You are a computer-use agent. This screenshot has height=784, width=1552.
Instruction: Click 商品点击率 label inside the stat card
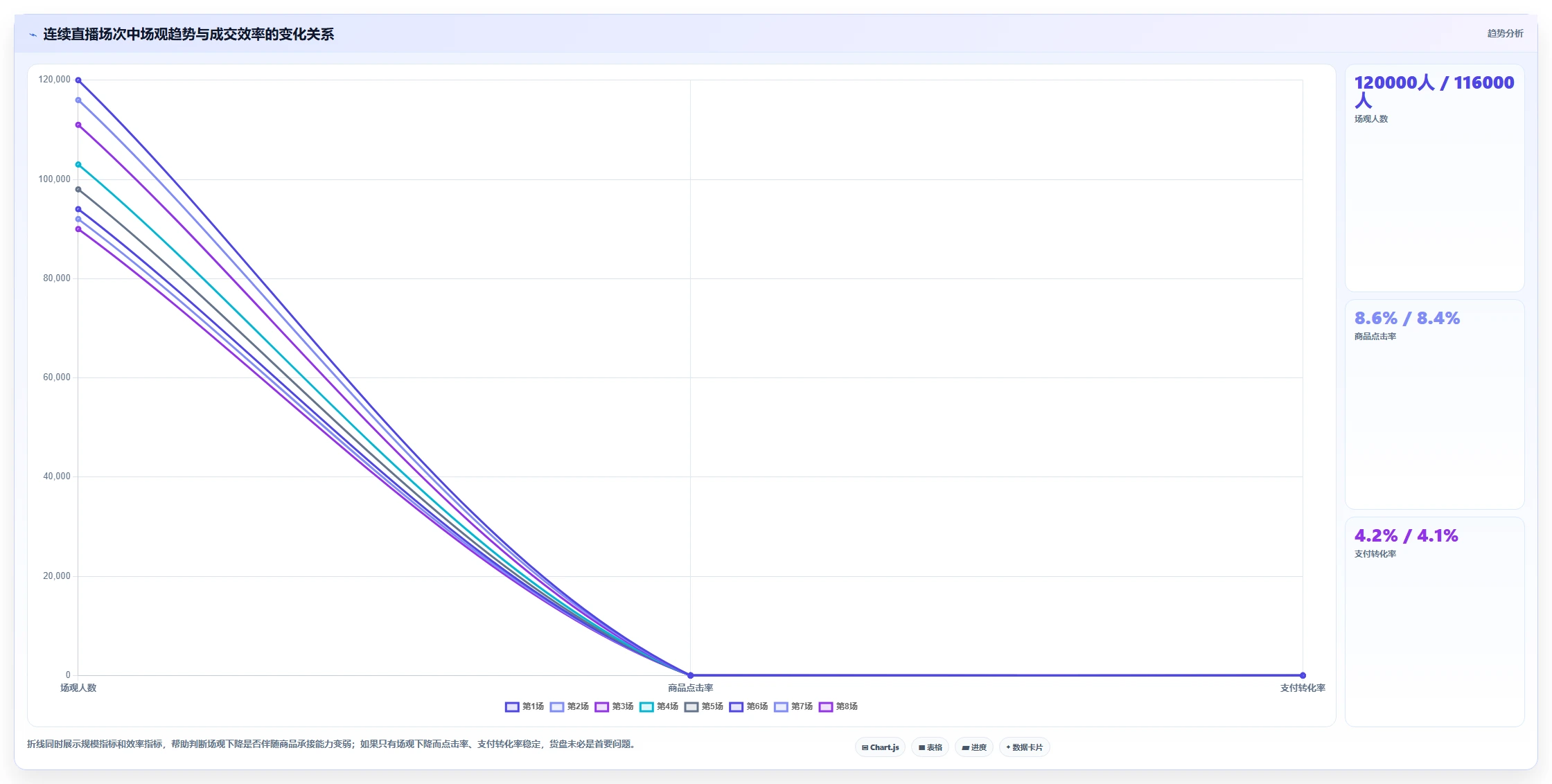[1375, 337]
